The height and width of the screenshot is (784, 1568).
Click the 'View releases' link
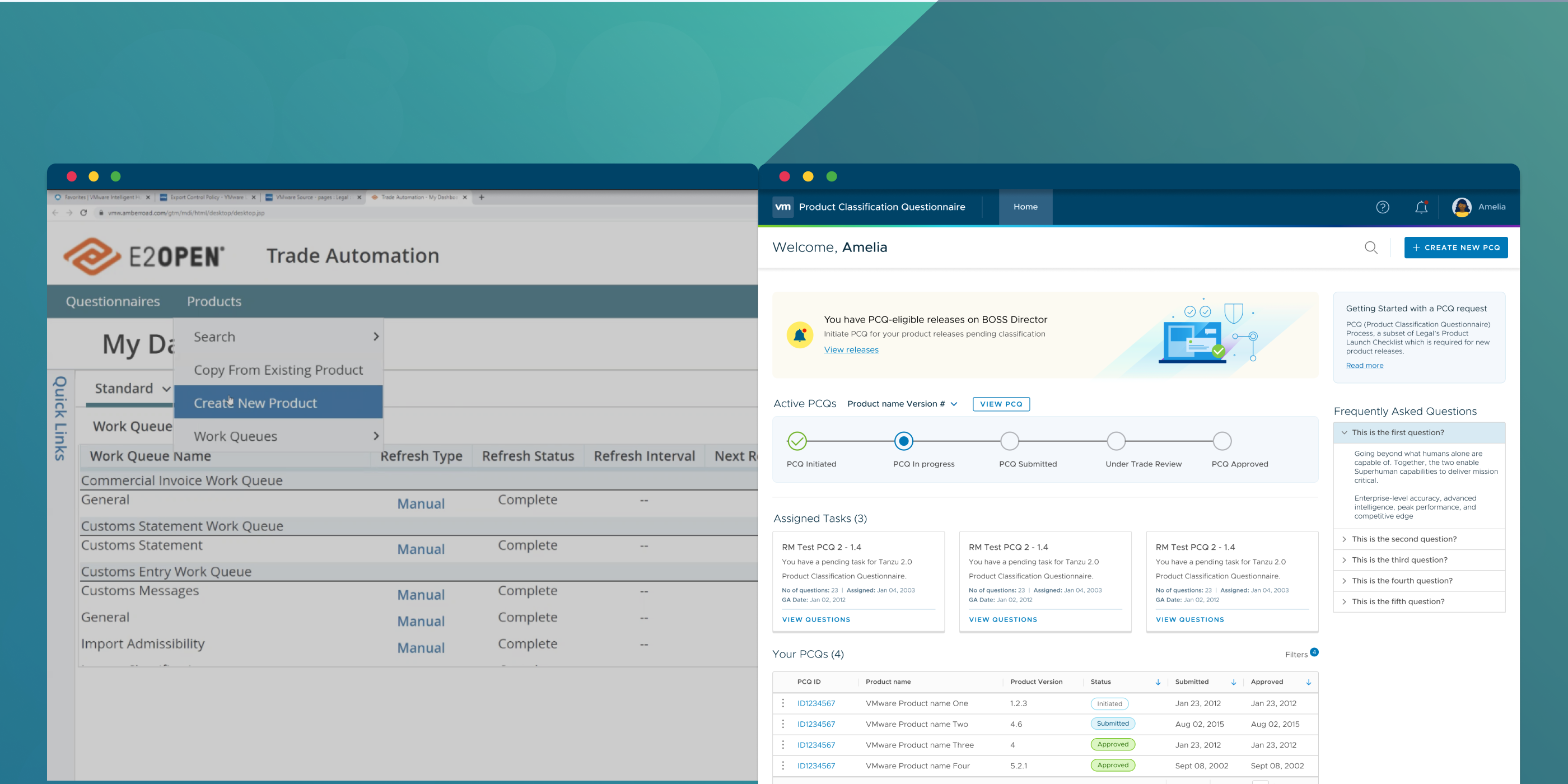(851, 349)
